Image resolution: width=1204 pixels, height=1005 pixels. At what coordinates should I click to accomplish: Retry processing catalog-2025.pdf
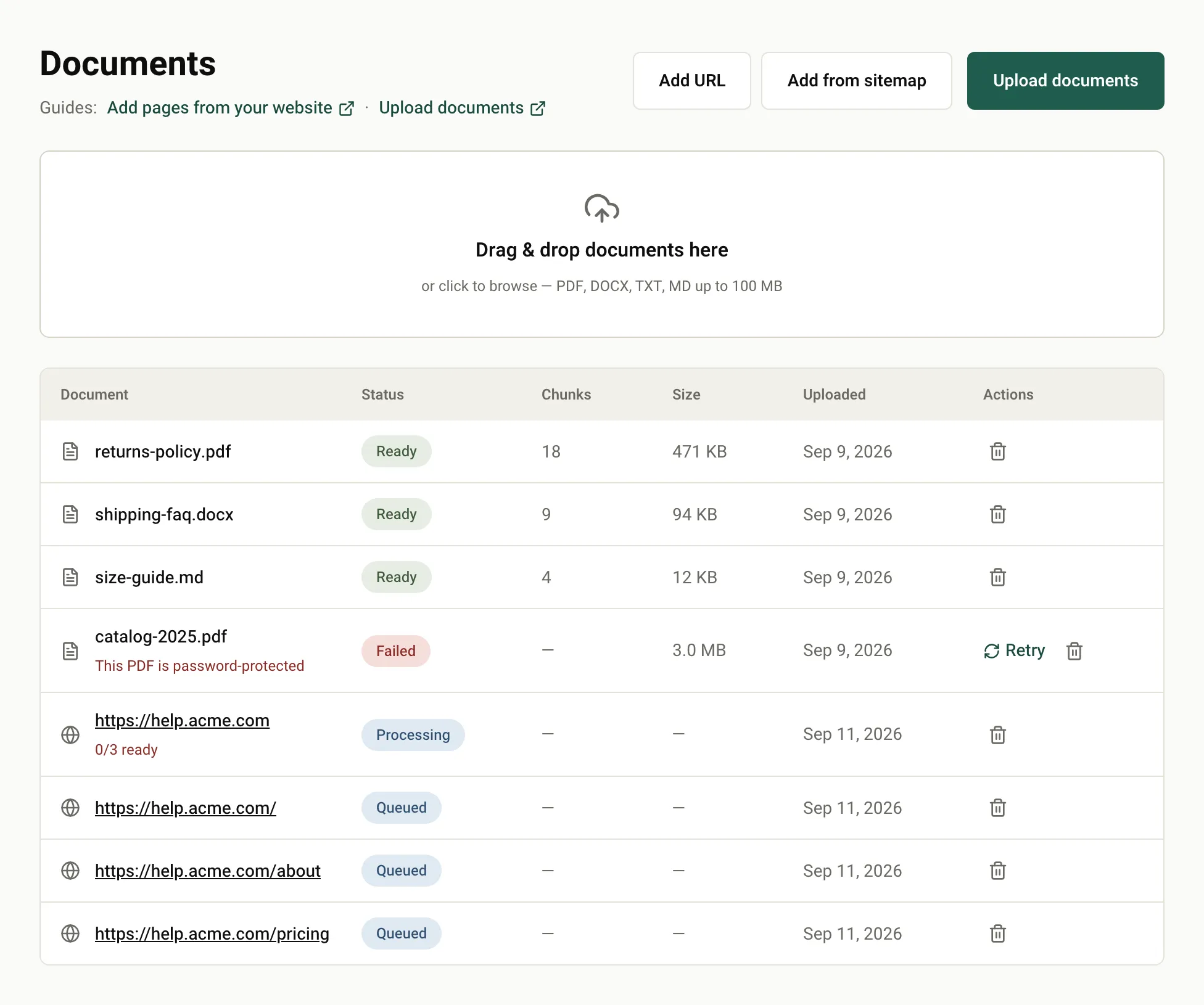[x=1014, y=650]
